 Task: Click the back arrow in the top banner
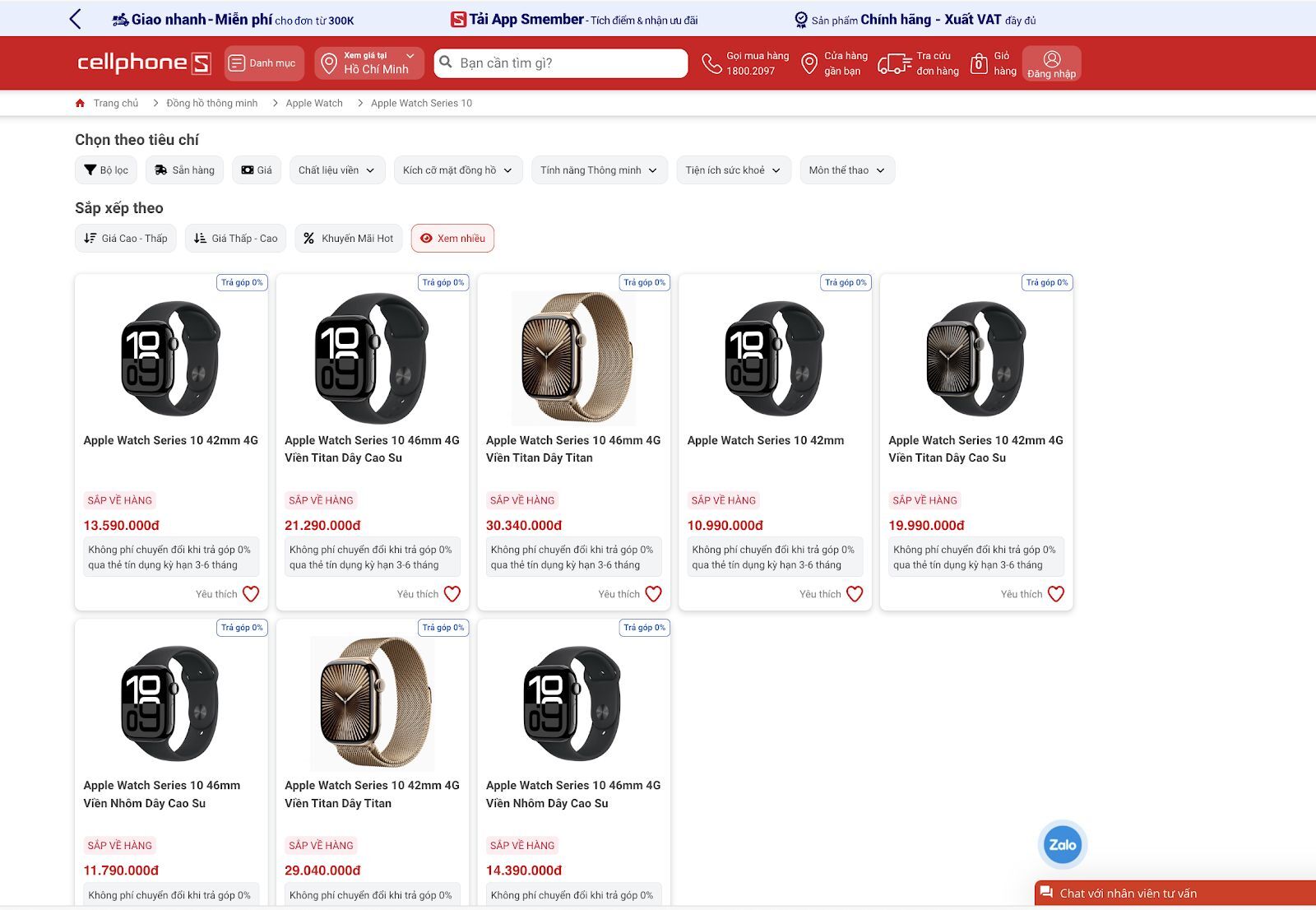click(75, 19)
